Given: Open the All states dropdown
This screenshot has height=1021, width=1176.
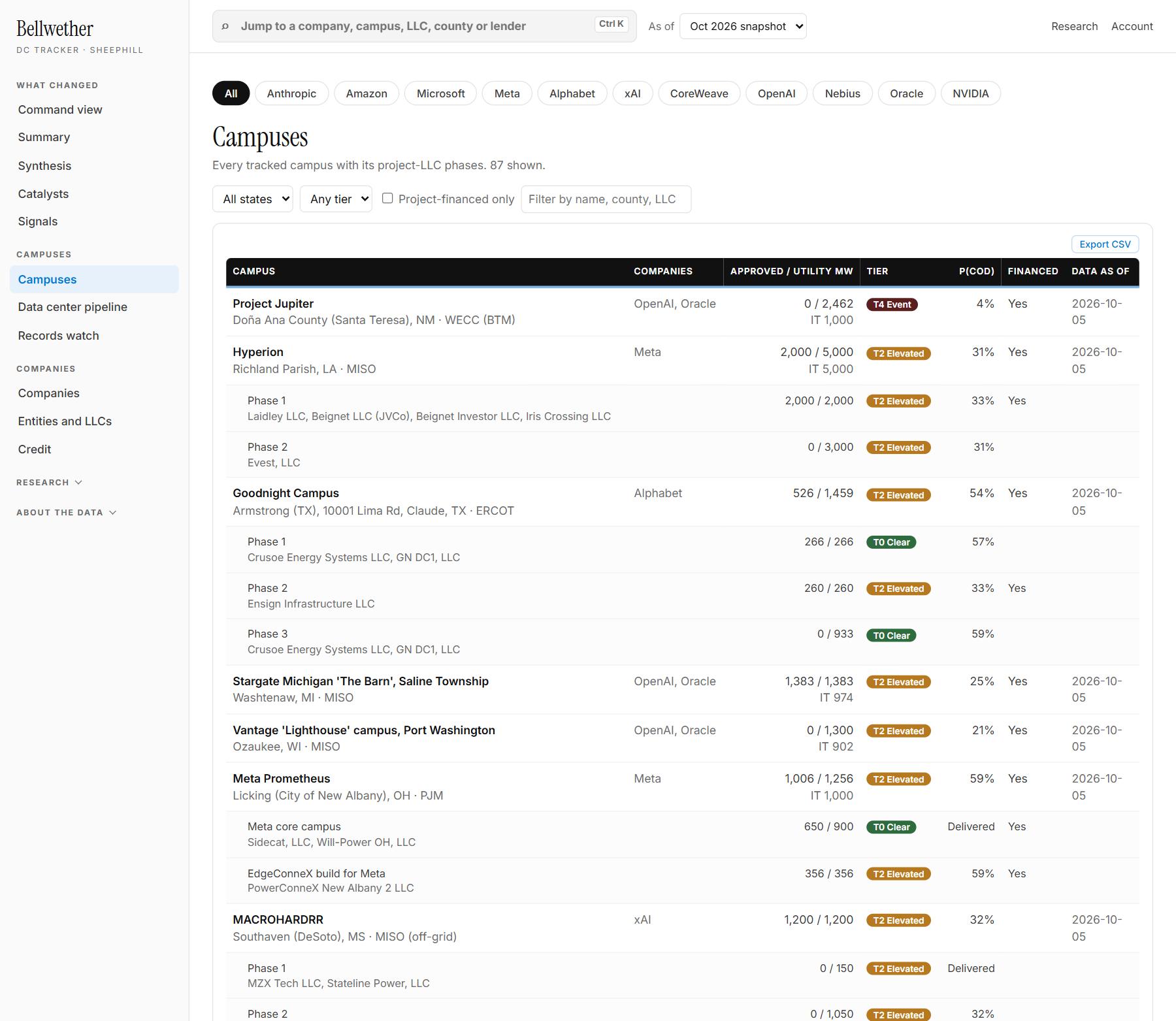Looking at the screenshot, I should pos(252,199).
